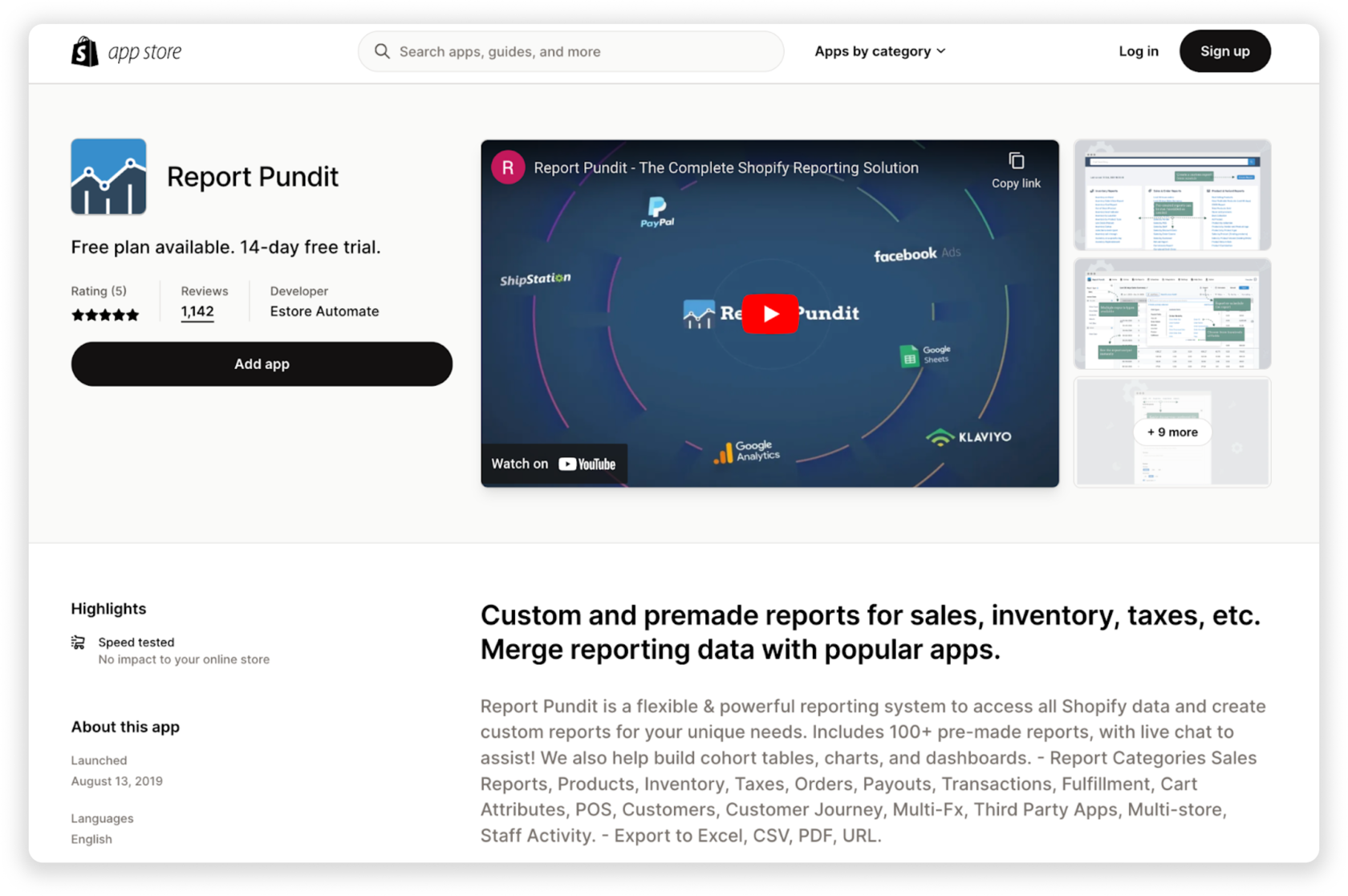Open the Apps by category dropdown
Viewport: 1348px width, 896px height.
879,51
